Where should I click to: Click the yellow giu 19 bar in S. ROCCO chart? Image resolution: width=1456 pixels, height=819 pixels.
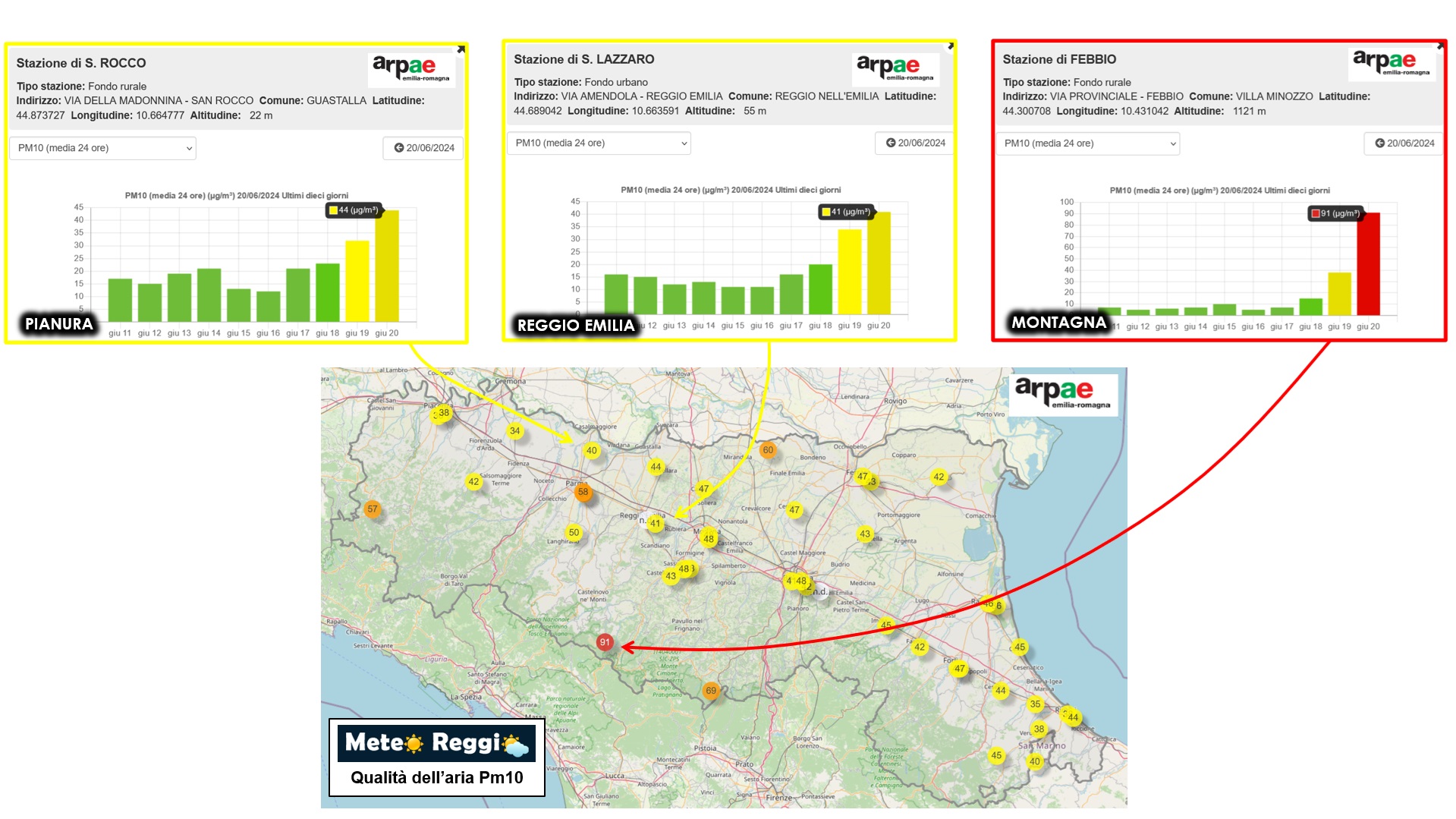coord(357,280)
